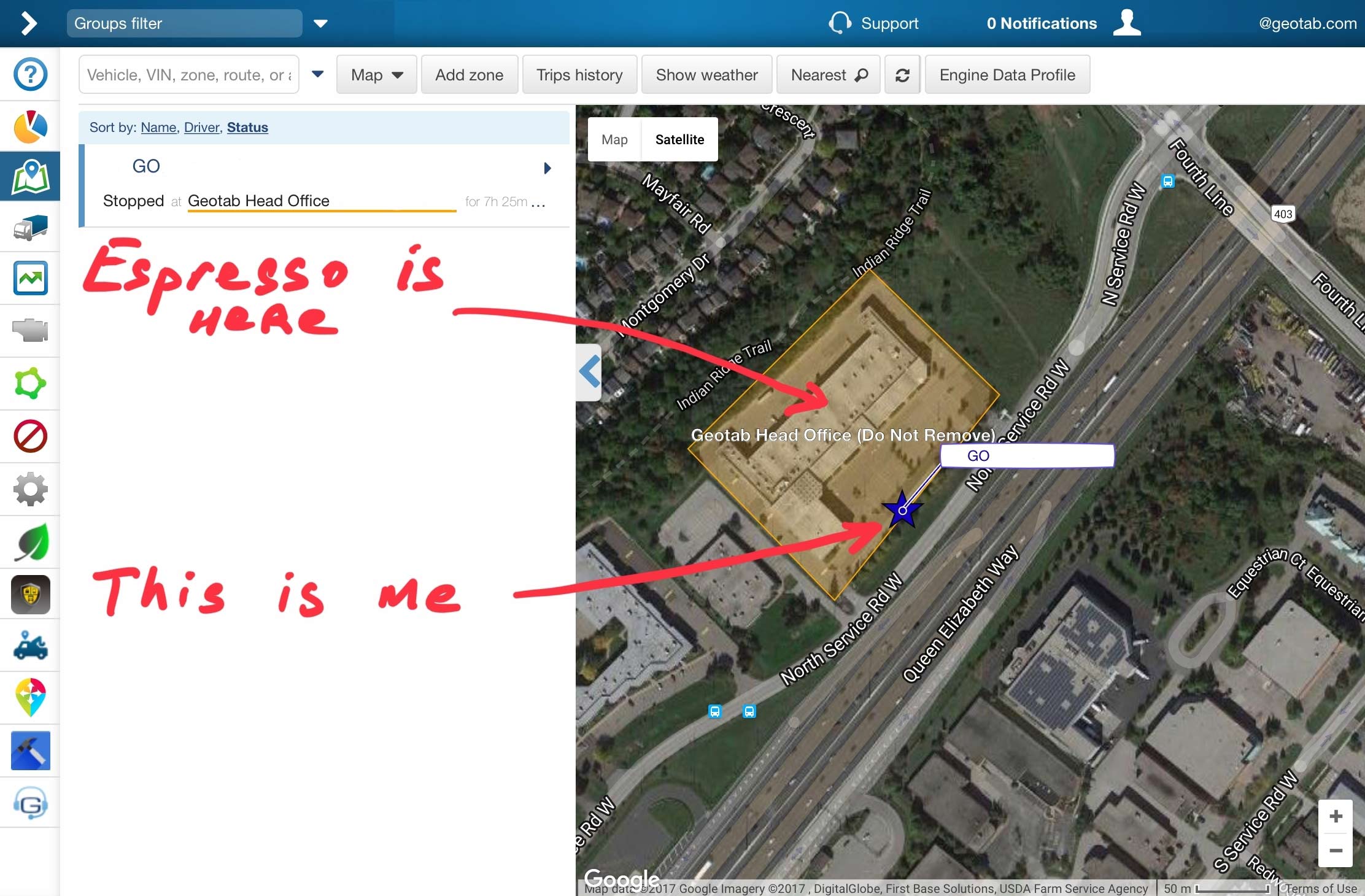The width and height of the screenshot is (1365, 896).
Task: Open the gear administration icon in sidebar
Action: coord(30,489)
